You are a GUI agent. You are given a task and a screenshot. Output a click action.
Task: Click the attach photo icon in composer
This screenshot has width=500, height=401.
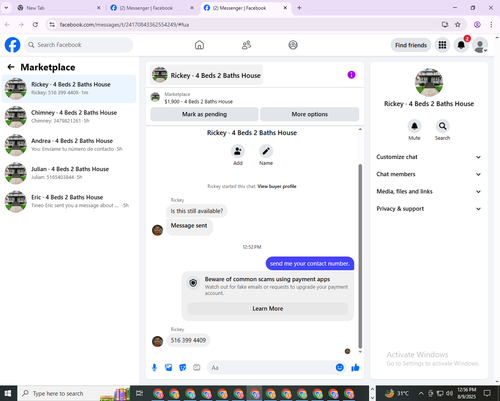coord(169,368)
